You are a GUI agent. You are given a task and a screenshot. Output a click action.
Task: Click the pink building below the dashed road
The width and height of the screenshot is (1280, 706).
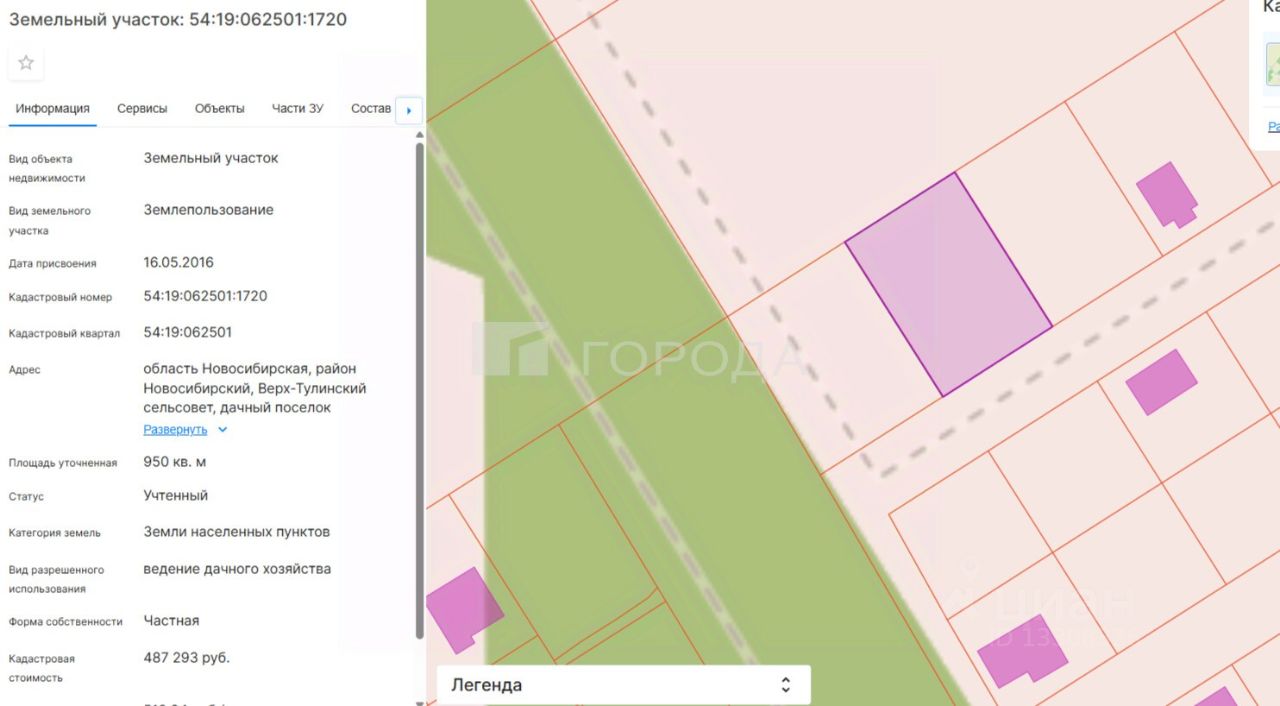click(1161, 381)
